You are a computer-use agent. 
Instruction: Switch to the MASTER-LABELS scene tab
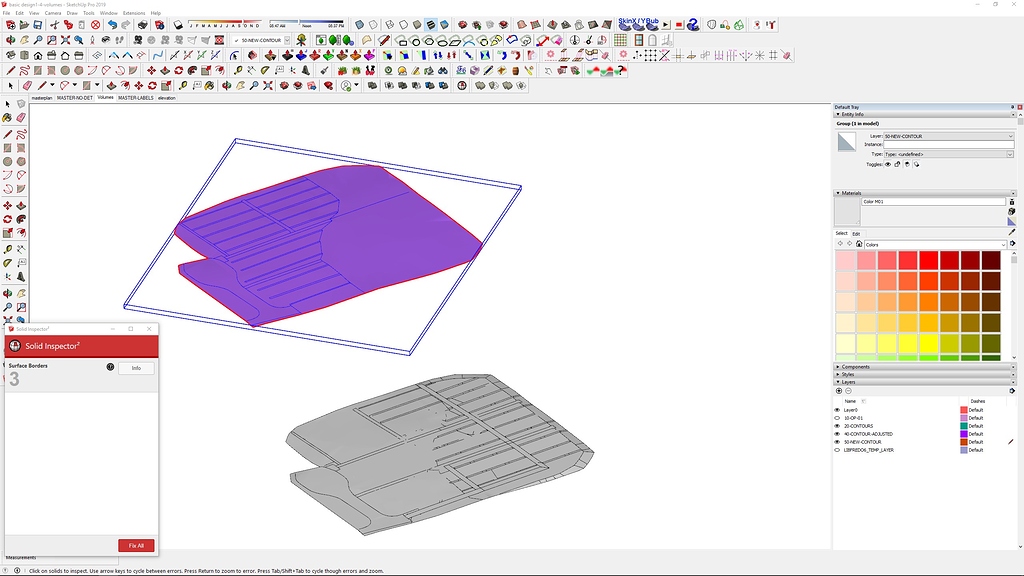(x=135, y=98)
